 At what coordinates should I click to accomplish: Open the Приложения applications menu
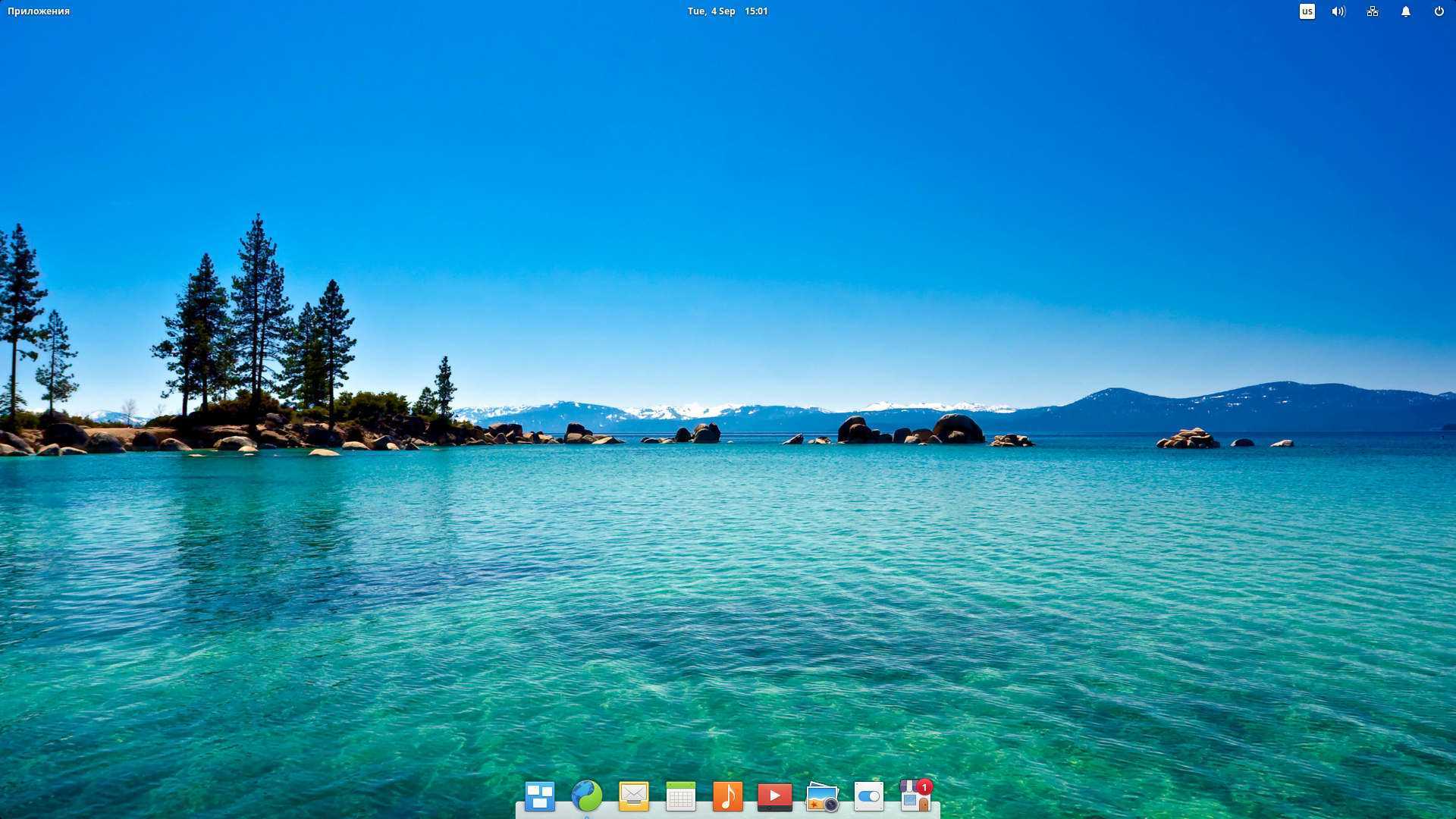pos(39,11)
